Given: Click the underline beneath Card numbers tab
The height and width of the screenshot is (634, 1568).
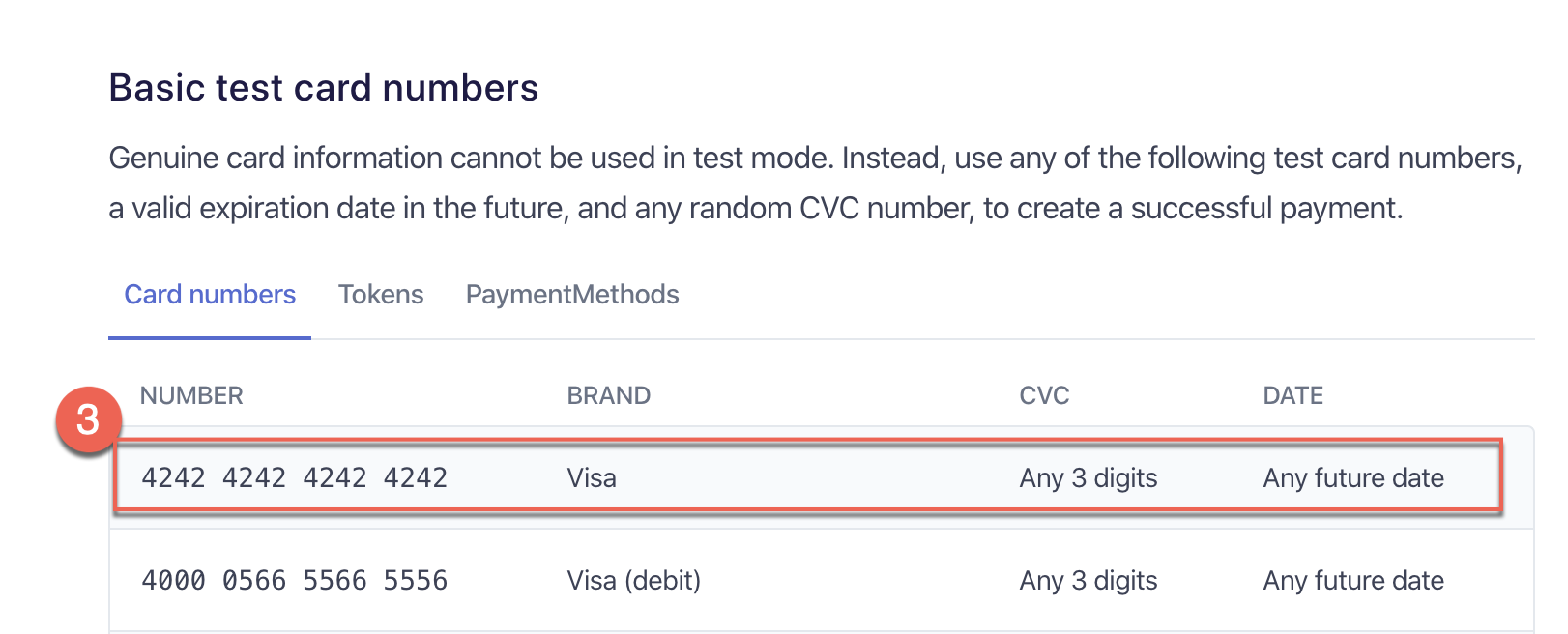Looking at the screenshot, I should [x=210, y=338].
